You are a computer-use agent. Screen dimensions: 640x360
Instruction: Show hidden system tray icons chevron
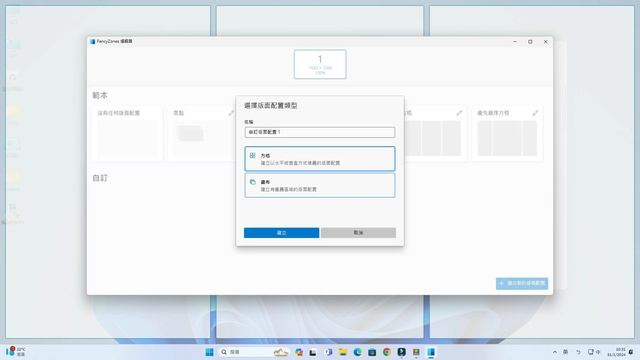point(555,352)
